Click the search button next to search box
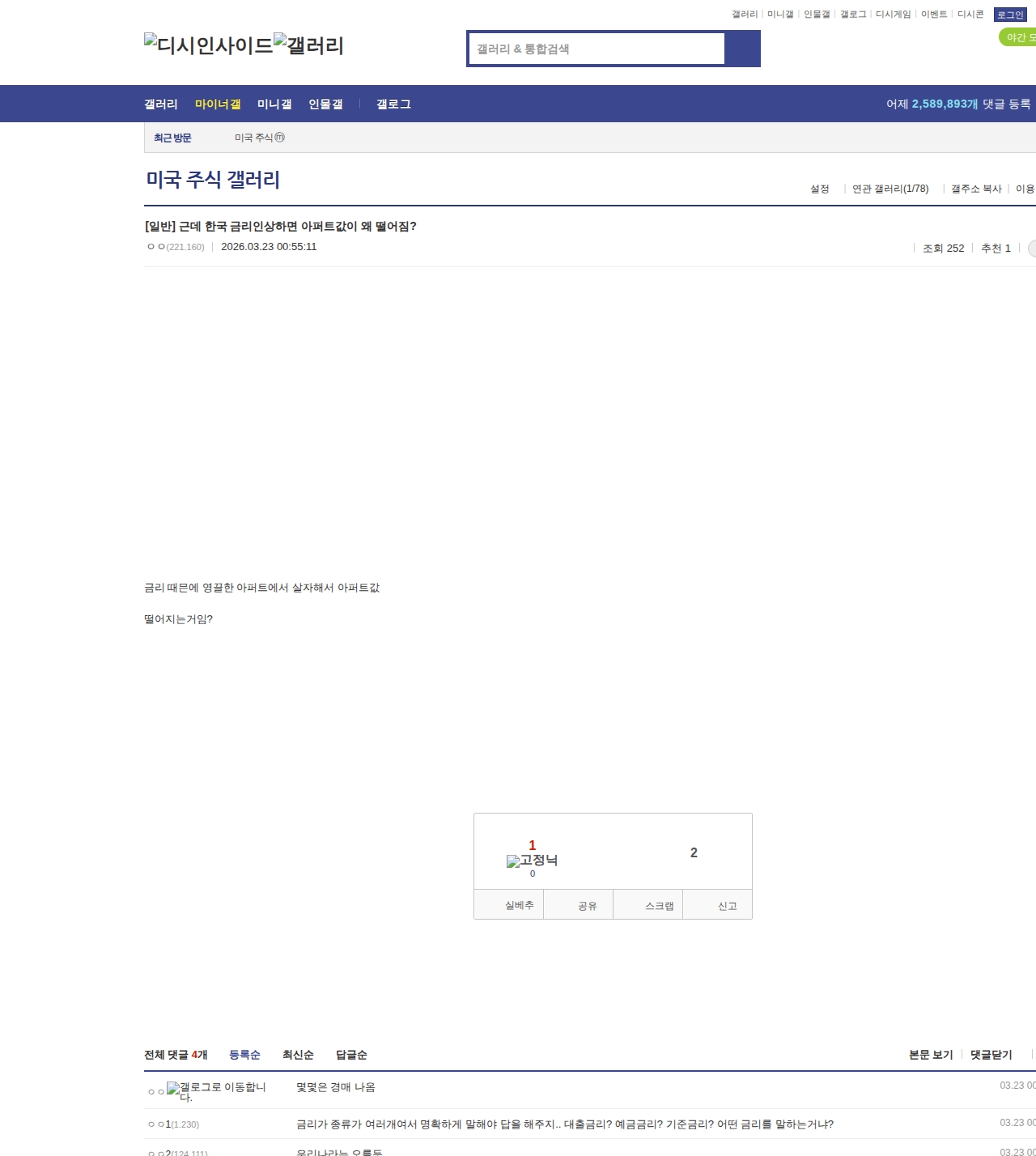The height and width of the screenshot is (1156, 1036). point(742,49)
